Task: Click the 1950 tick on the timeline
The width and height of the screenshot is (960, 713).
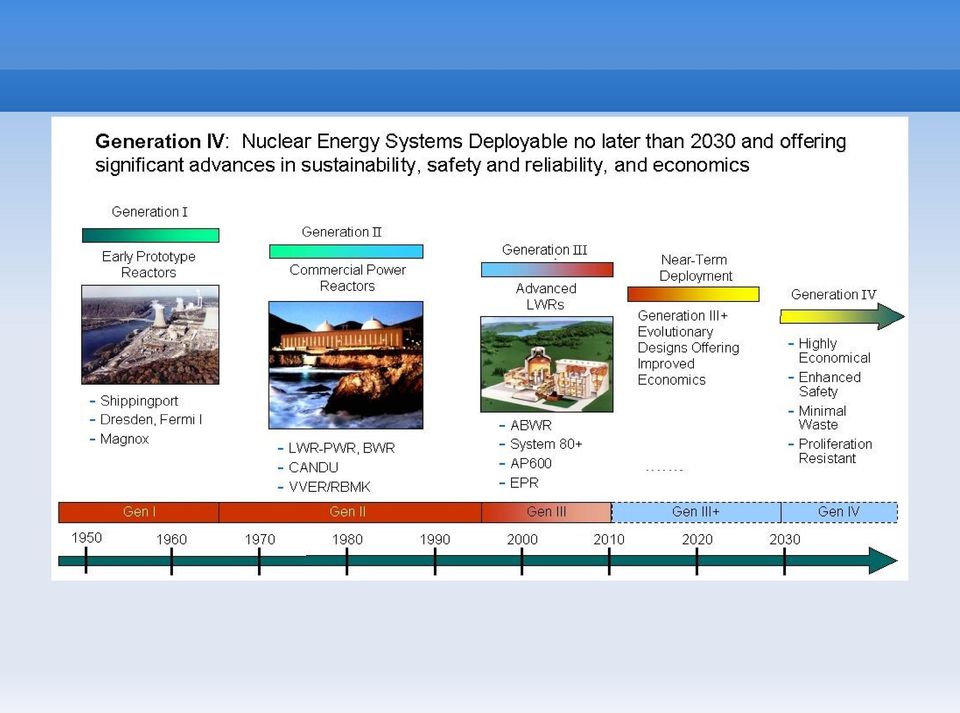Action: 86,561
